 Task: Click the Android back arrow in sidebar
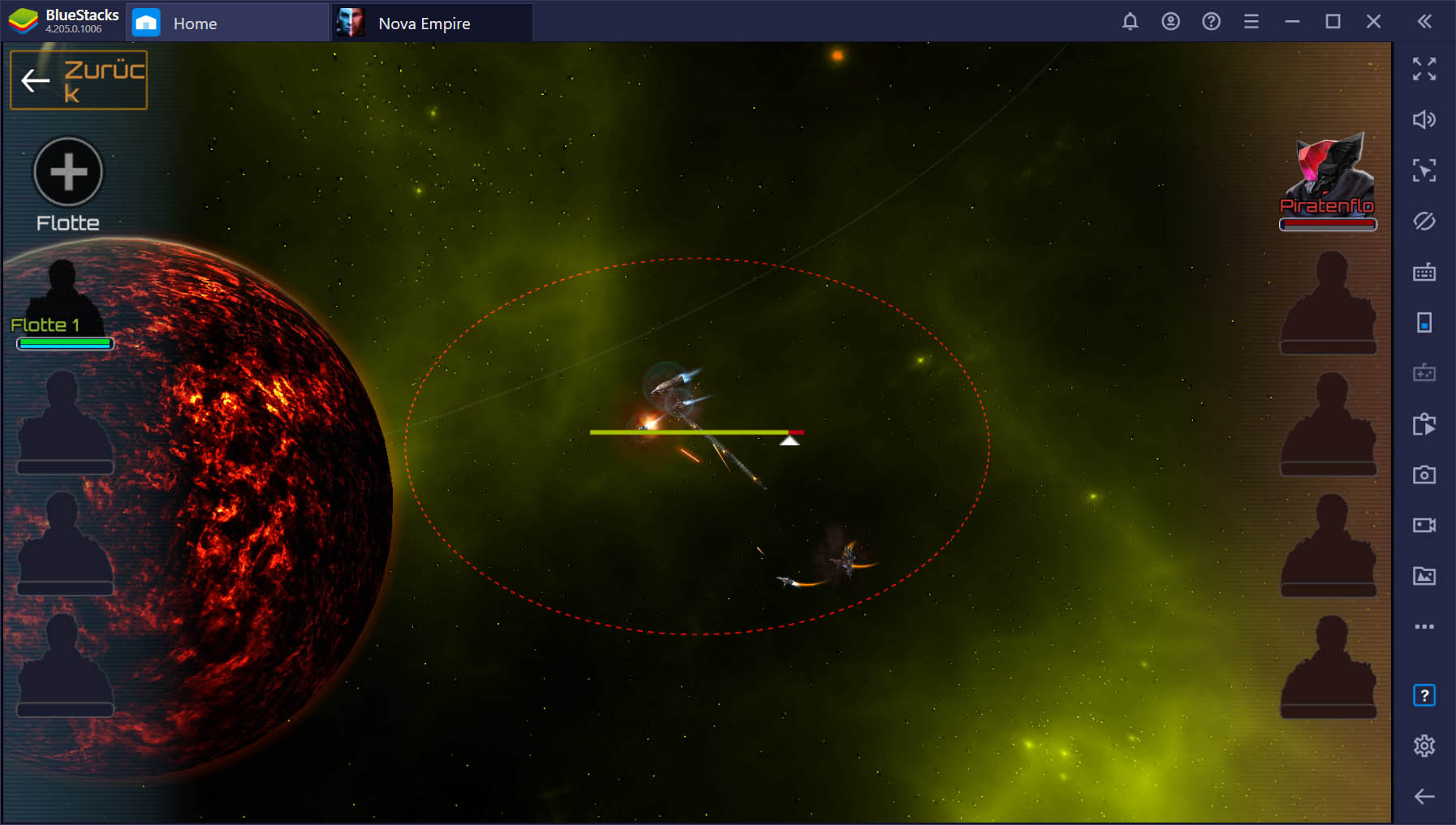[1424, 797]
